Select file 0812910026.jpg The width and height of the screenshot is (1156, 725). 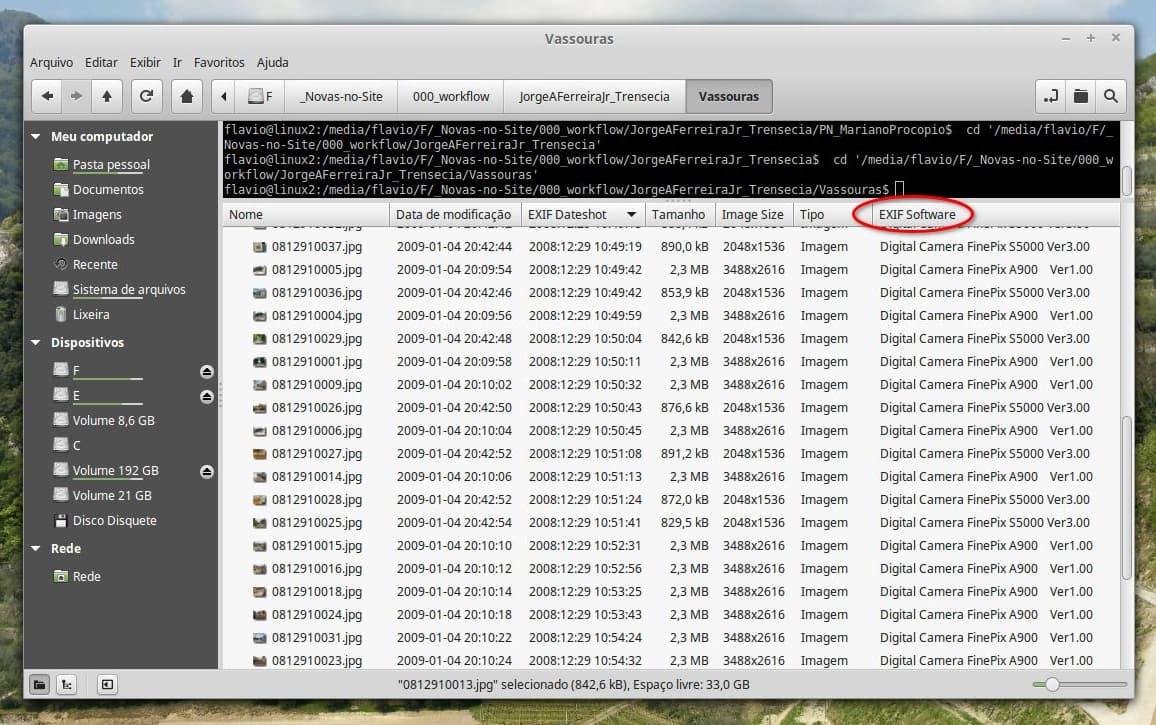click(316, 408)
